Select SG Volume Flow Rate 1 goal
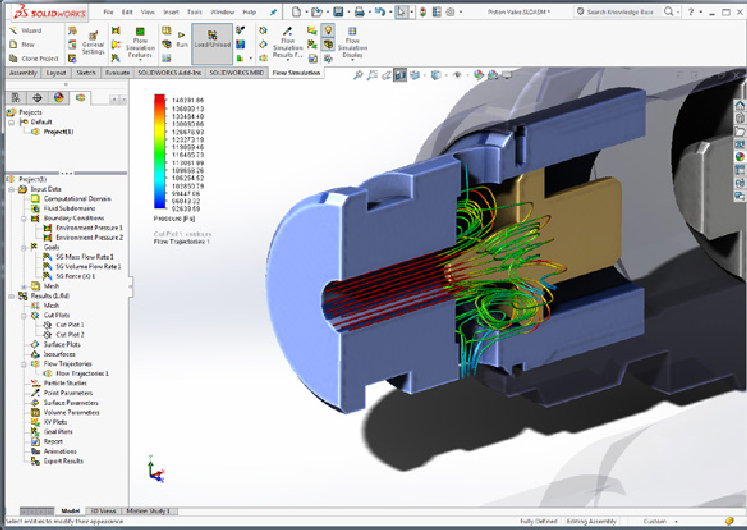Viewport: 747px width, 530px height. point(88,266)
